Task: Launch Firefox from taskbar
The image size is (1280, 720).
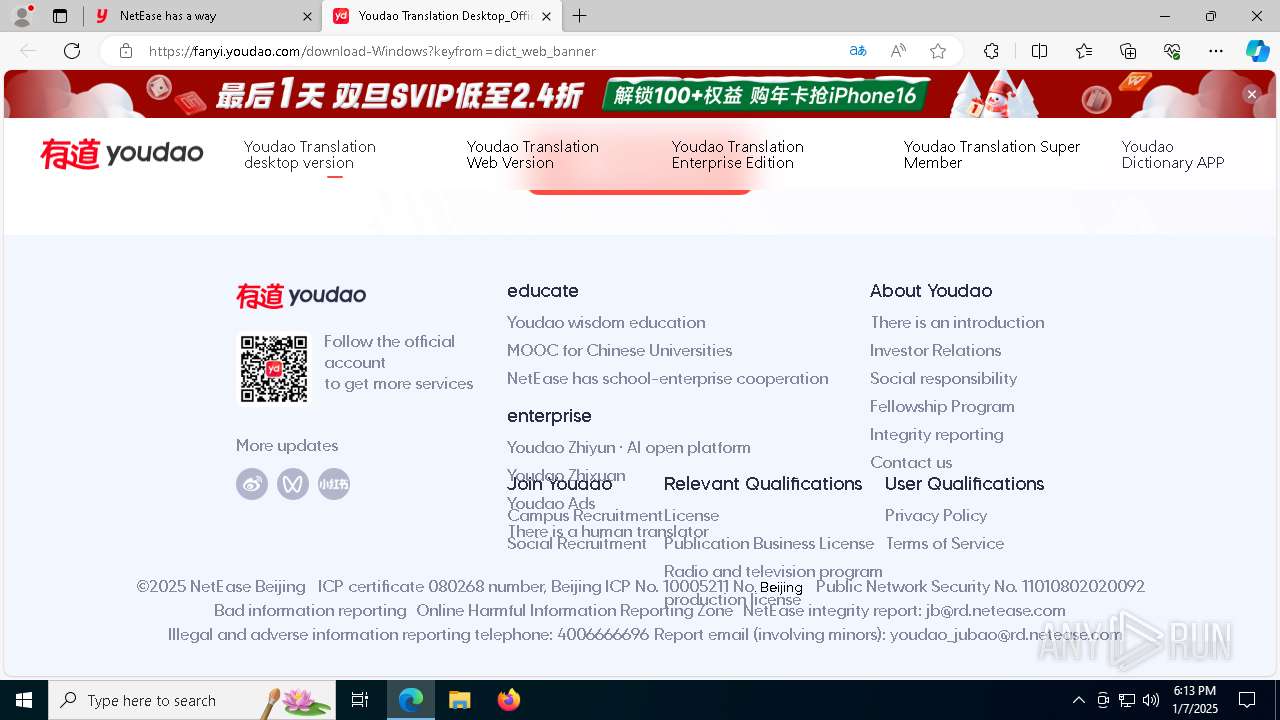Action: coord(509,700)
